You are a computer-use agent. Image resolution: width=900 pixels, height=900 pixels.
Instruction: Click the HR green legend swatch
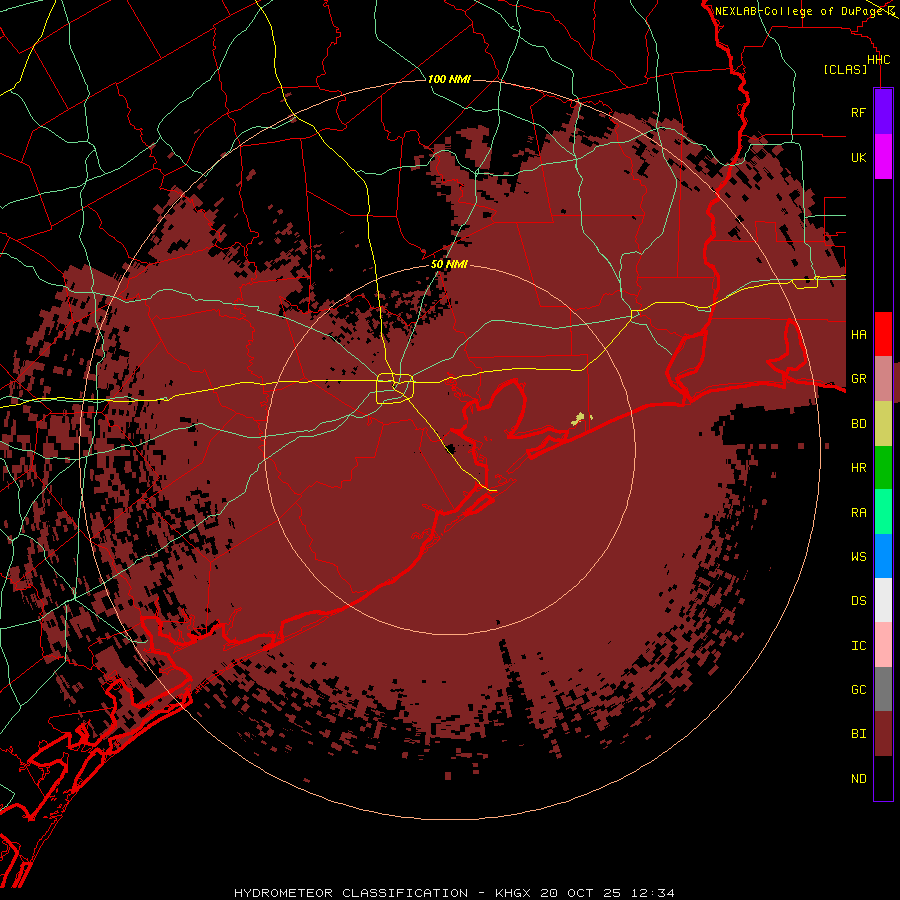tap(883, 468)
